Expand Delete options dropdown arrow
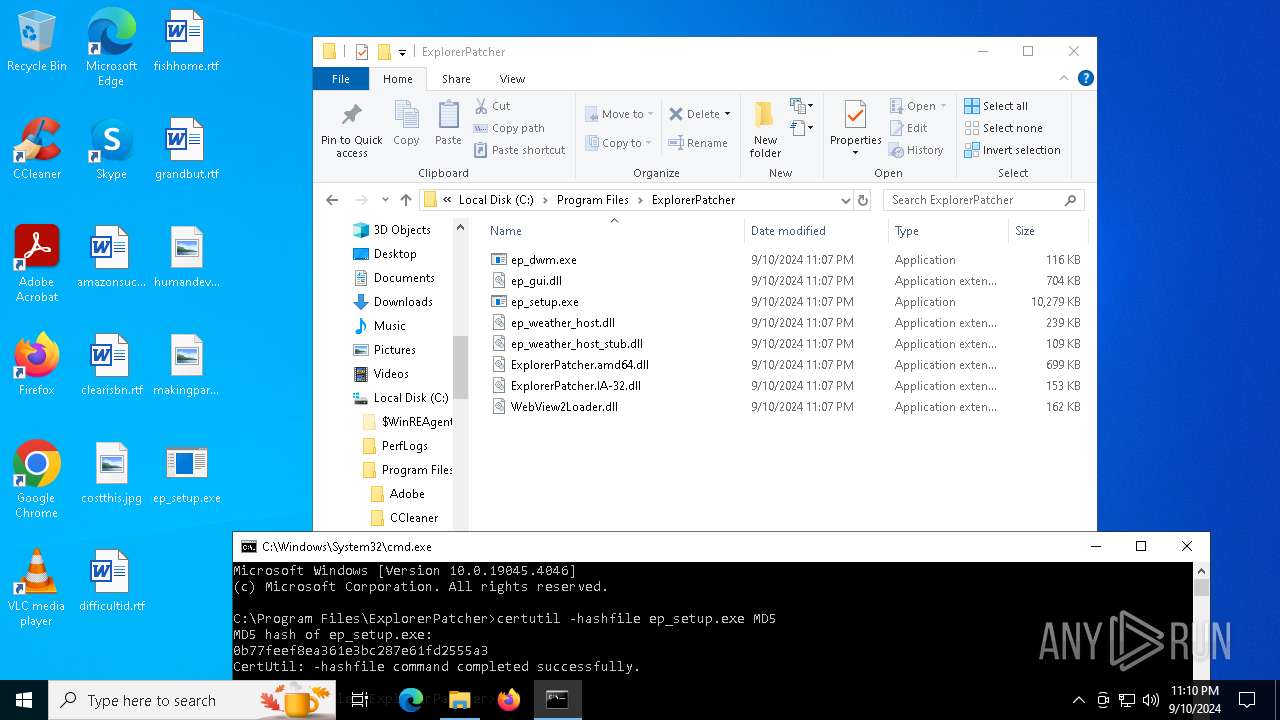The height and width of the screenshot is (720, 1280). click(x=727, y=114)
